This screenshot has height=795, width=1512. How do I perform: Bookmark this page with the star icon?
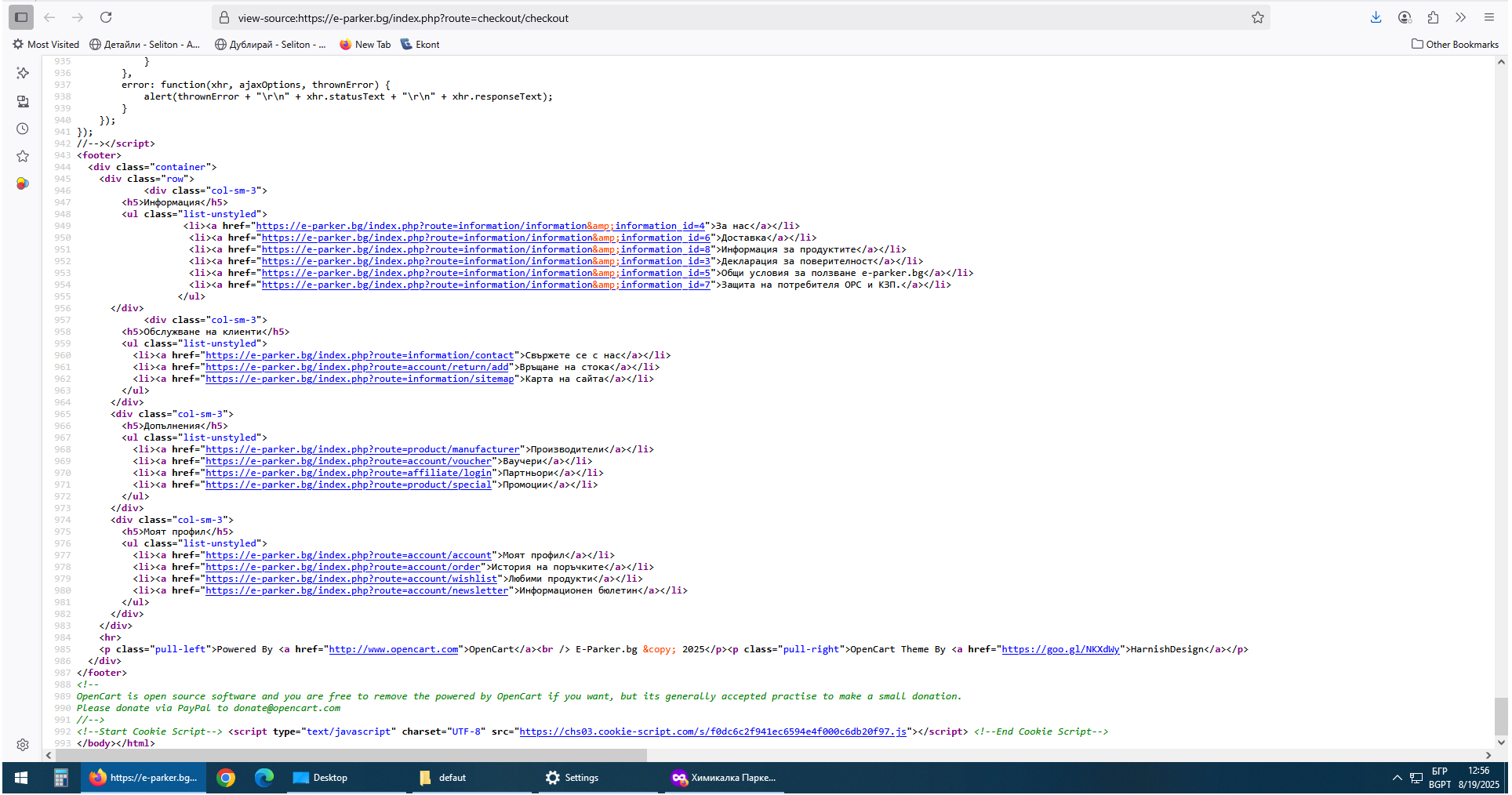pos(1258,17)
